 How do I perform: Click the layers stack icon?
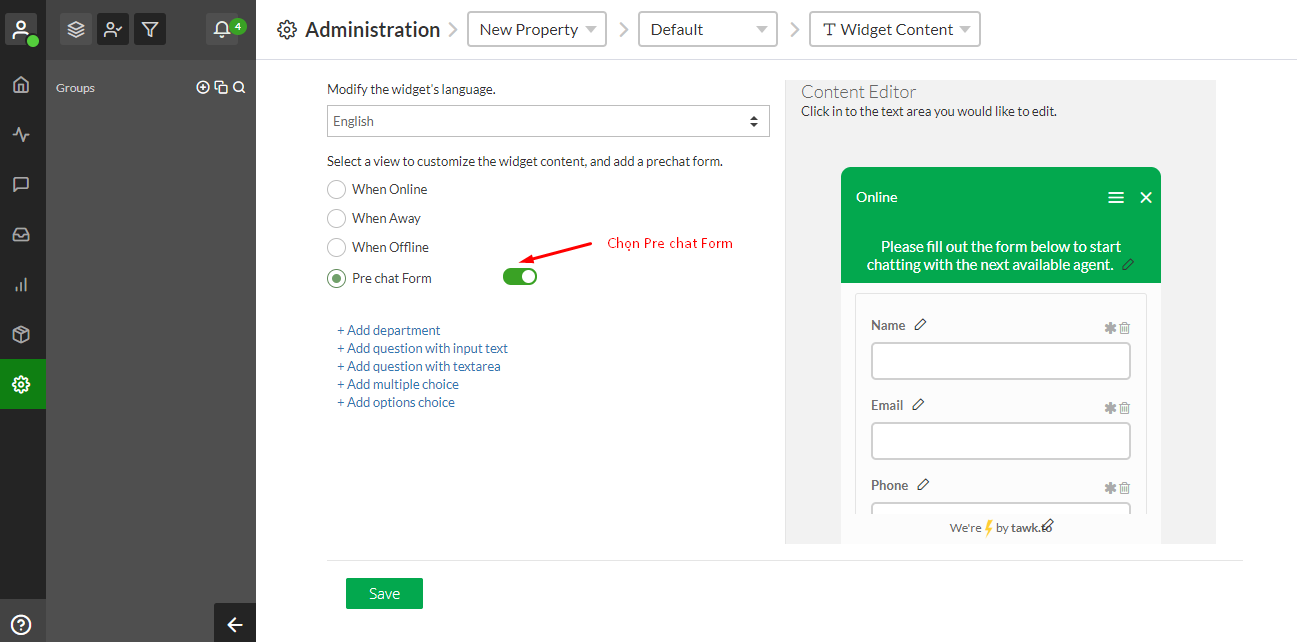pyautogui.click(x=76, y=30)
